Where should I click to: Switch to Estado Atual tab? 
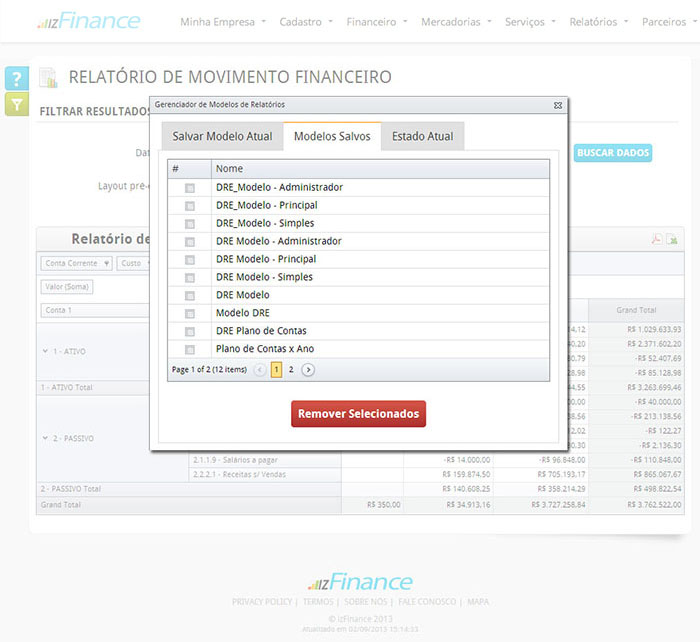point(423,136)
